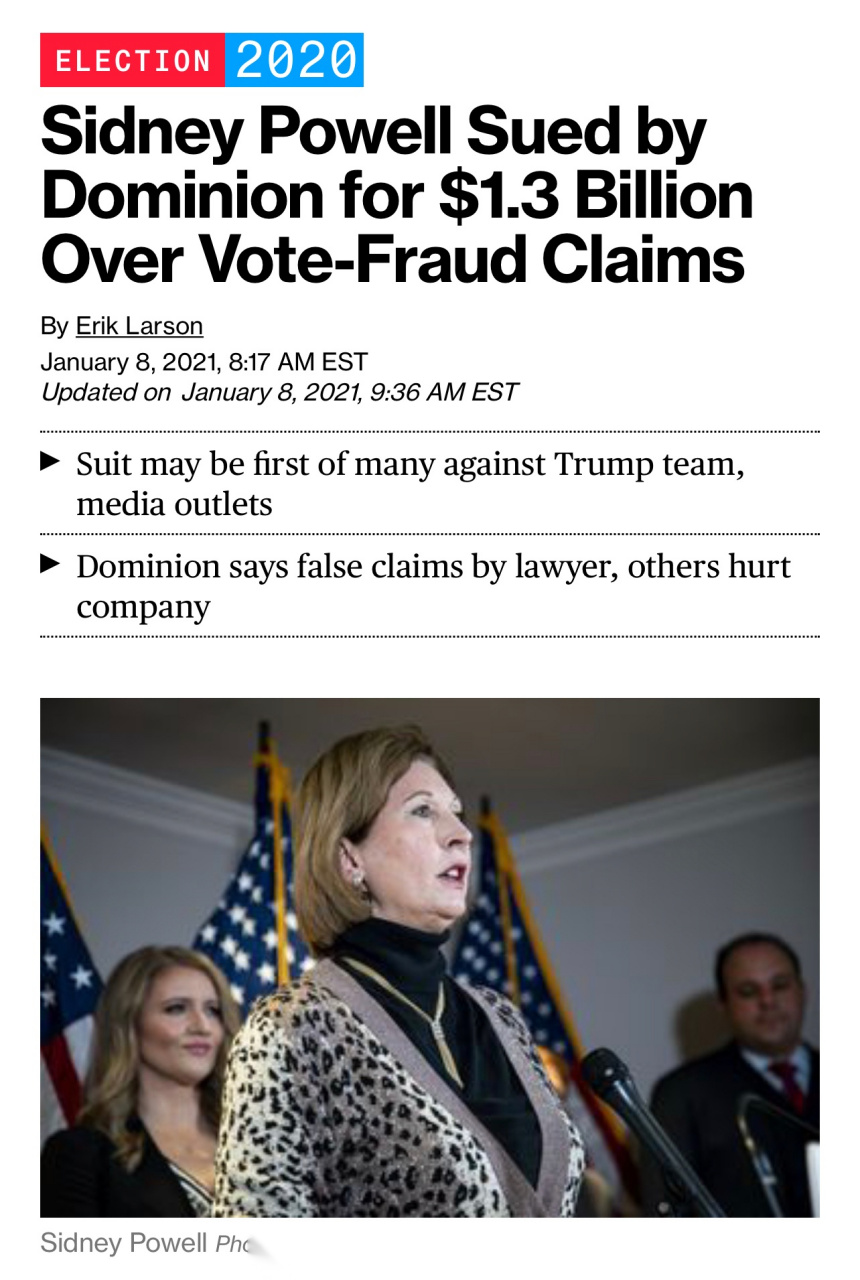Click the "Sidney Powell" photo caption
860x1280 pixels.
click(124, 1243)
